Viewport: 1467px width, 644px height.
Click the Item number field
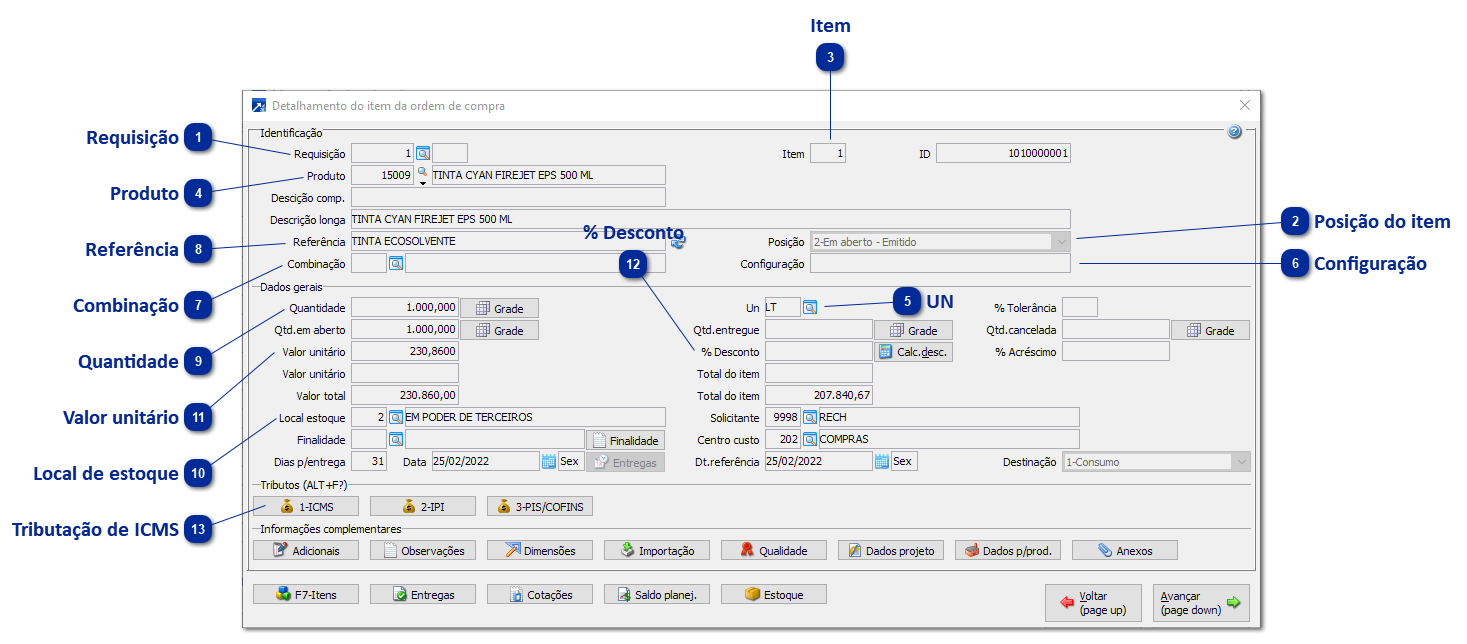[828, 154]
